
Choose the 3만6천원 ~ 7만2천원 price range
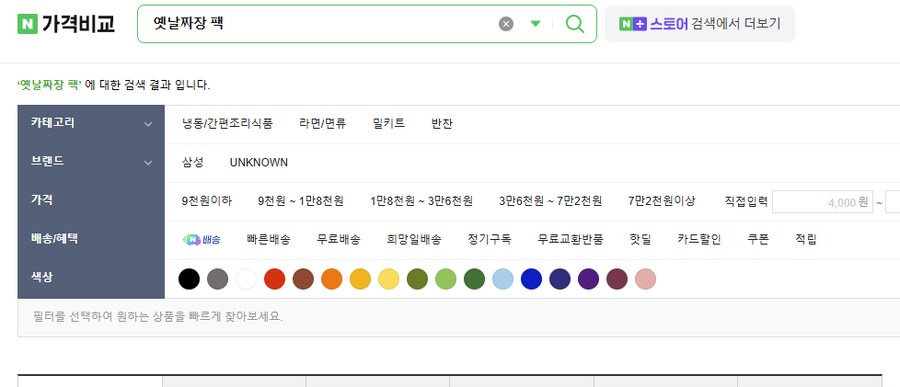click(550, 201)
